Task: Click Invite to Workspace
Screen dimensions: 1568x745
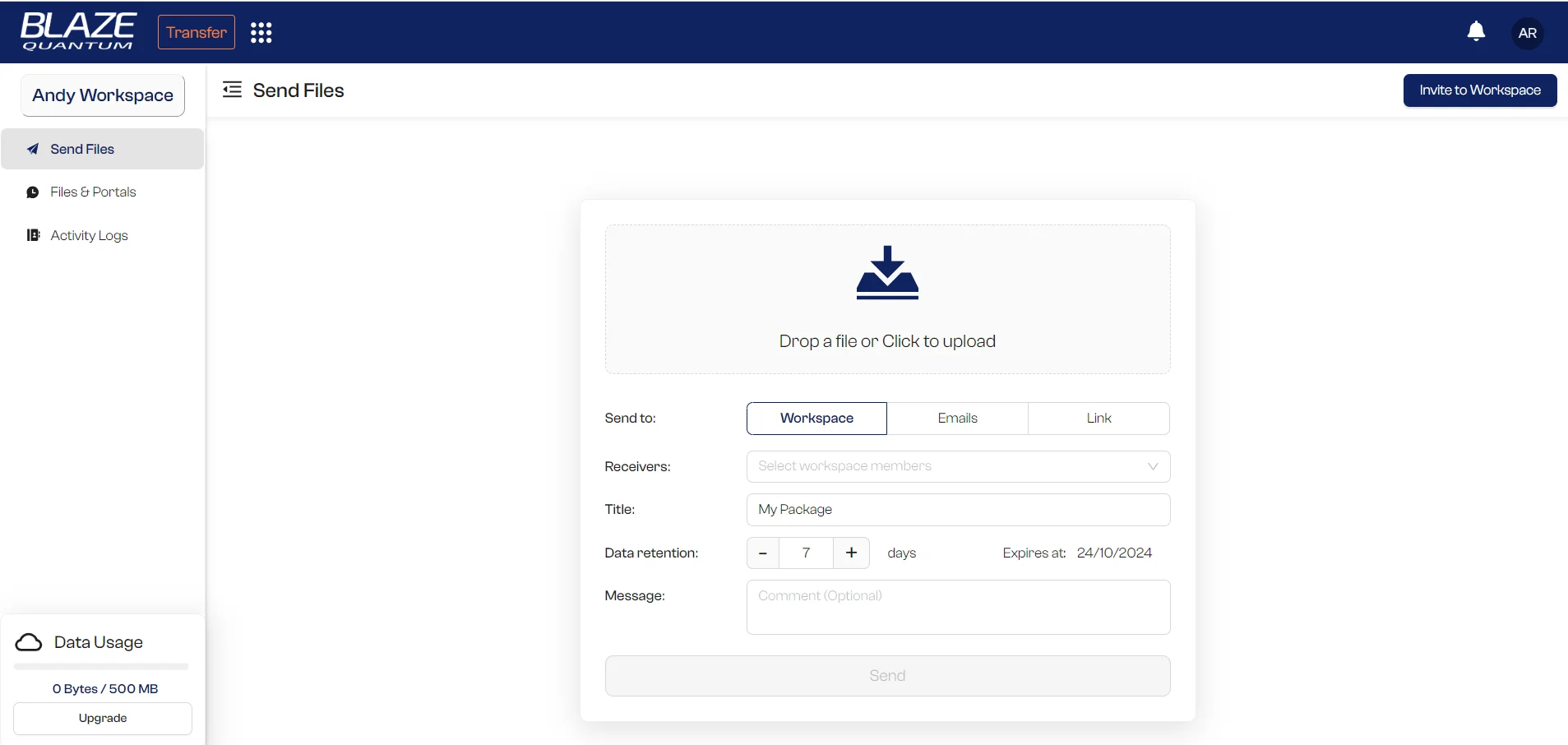Action: click(x=1481, y=90)
